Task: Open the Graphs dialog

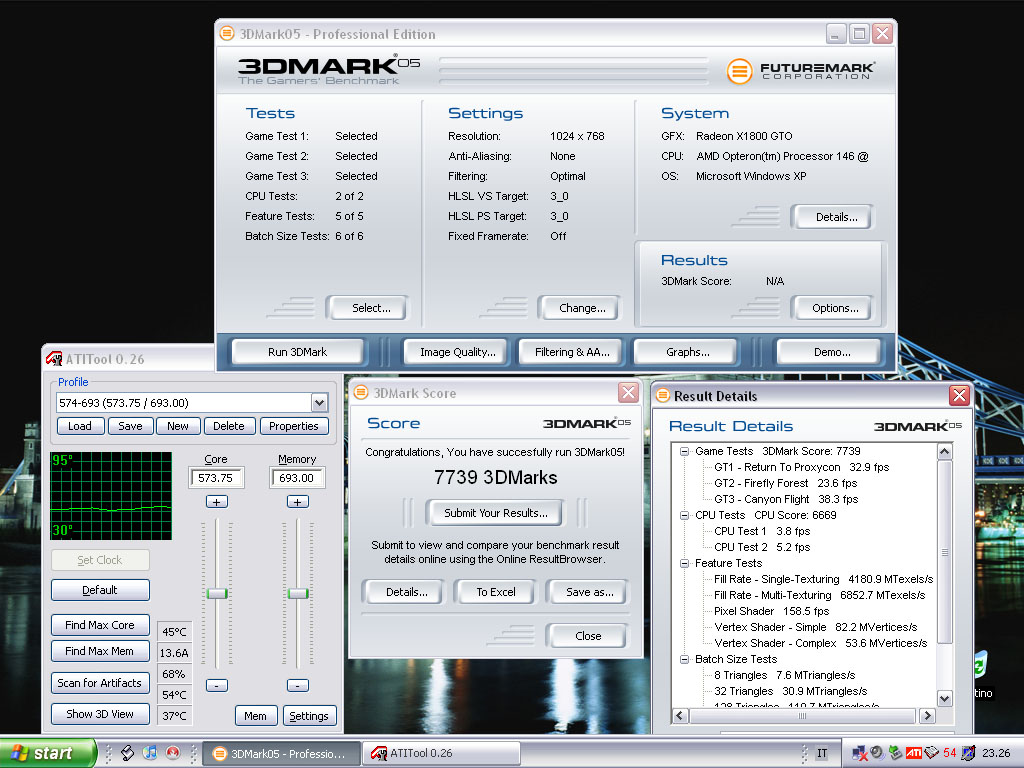Action: coord(688,352)
